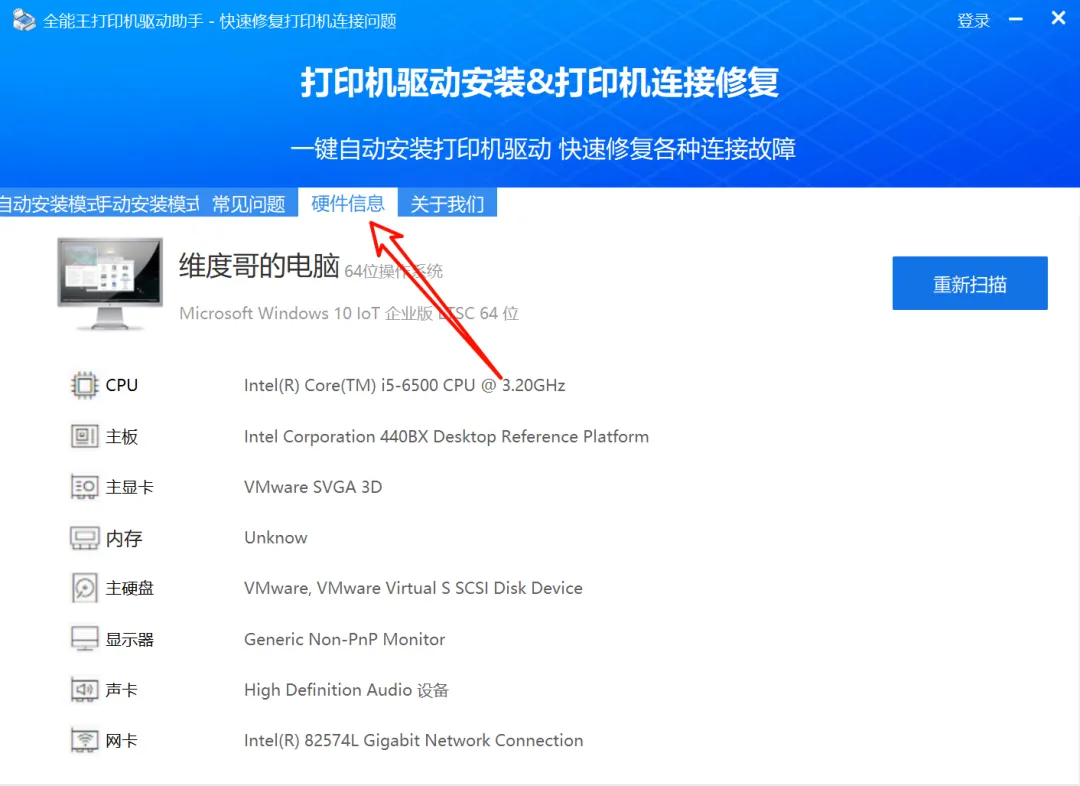
Task: Click the window title 全能王打印机驱动助手
Action: pos(123,21)
